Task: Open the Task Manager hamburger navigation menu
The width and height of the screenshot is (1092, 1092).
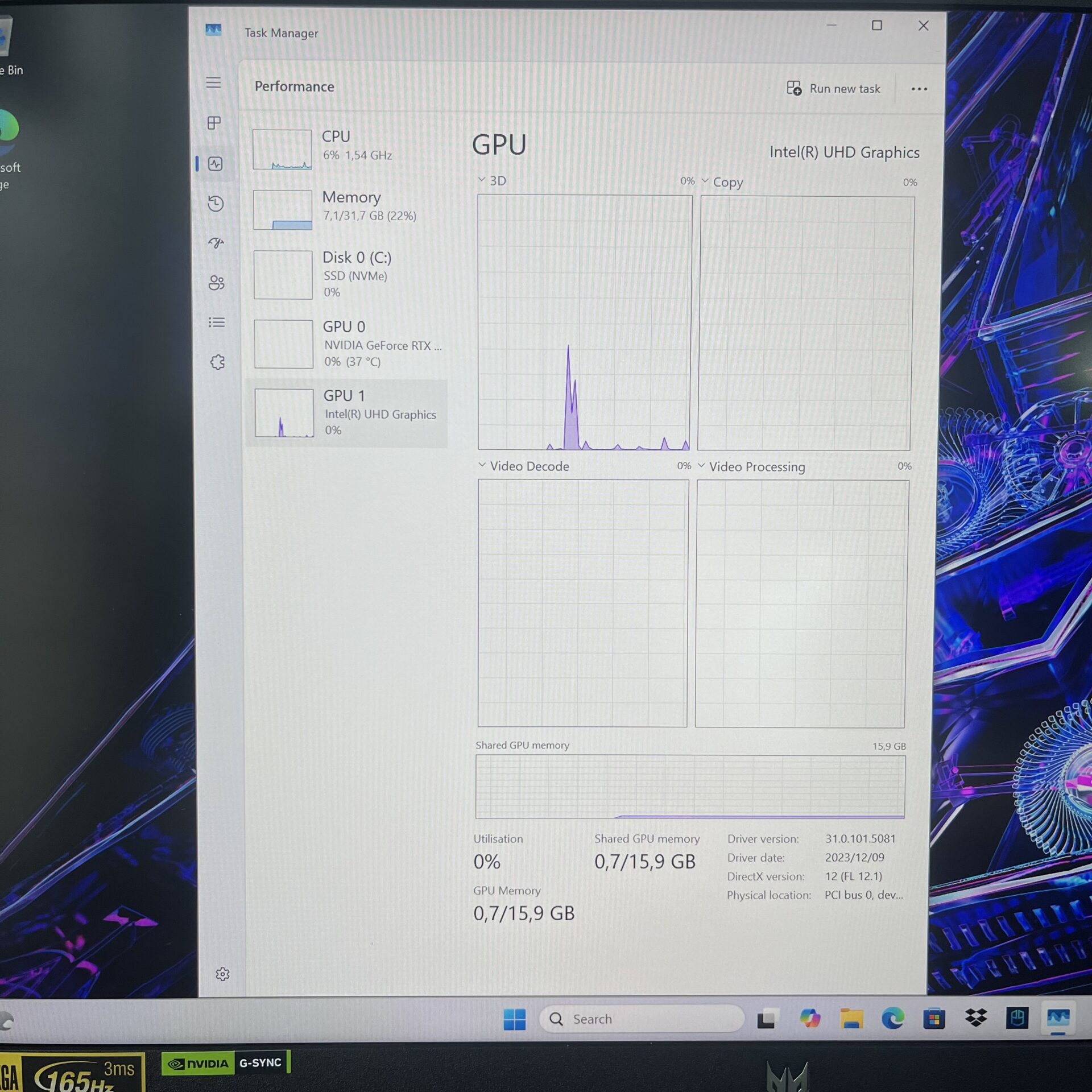Action: click(x=213, y=83)
